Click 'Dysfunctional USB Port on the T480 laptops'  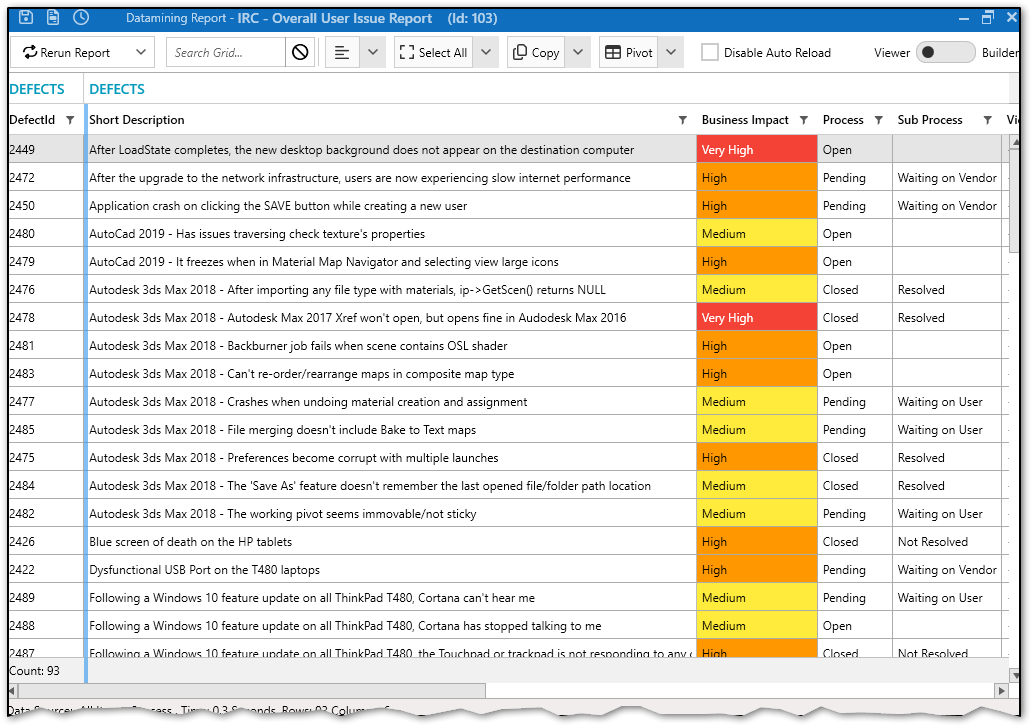pos(204,569)
